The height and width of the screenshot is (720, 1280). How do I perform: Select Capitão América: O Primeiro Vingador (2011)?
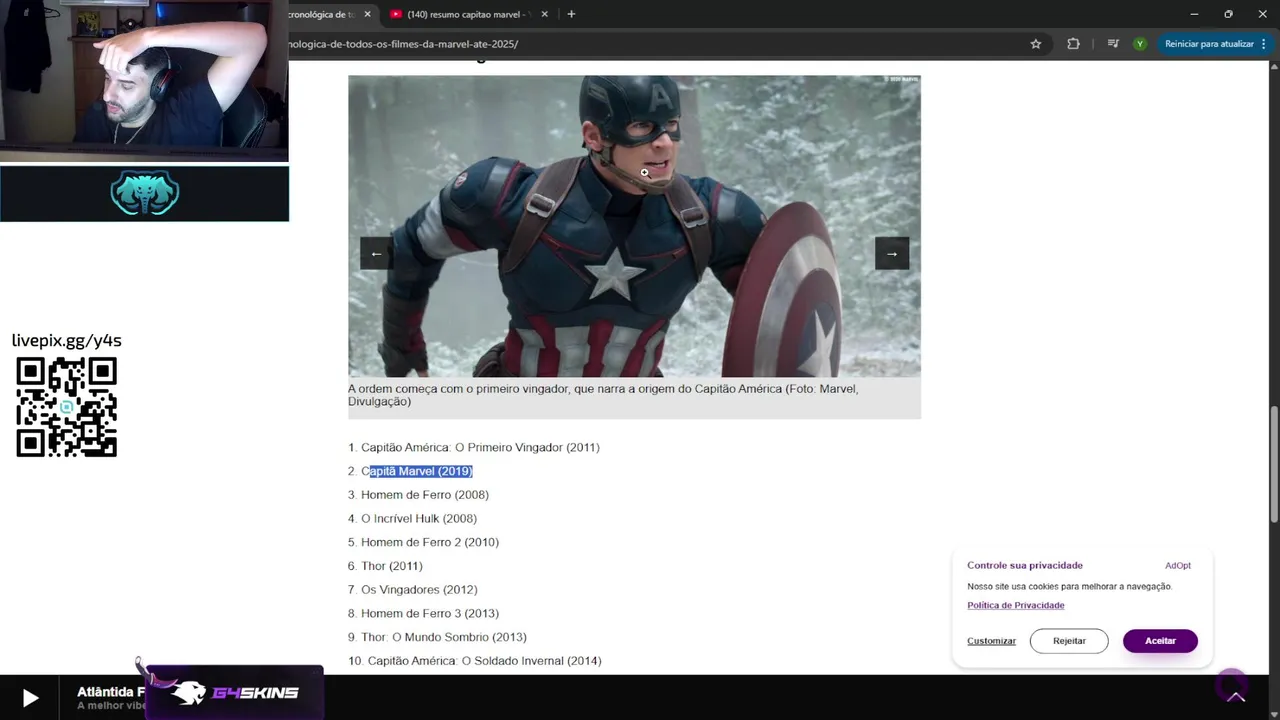(480, 447)
